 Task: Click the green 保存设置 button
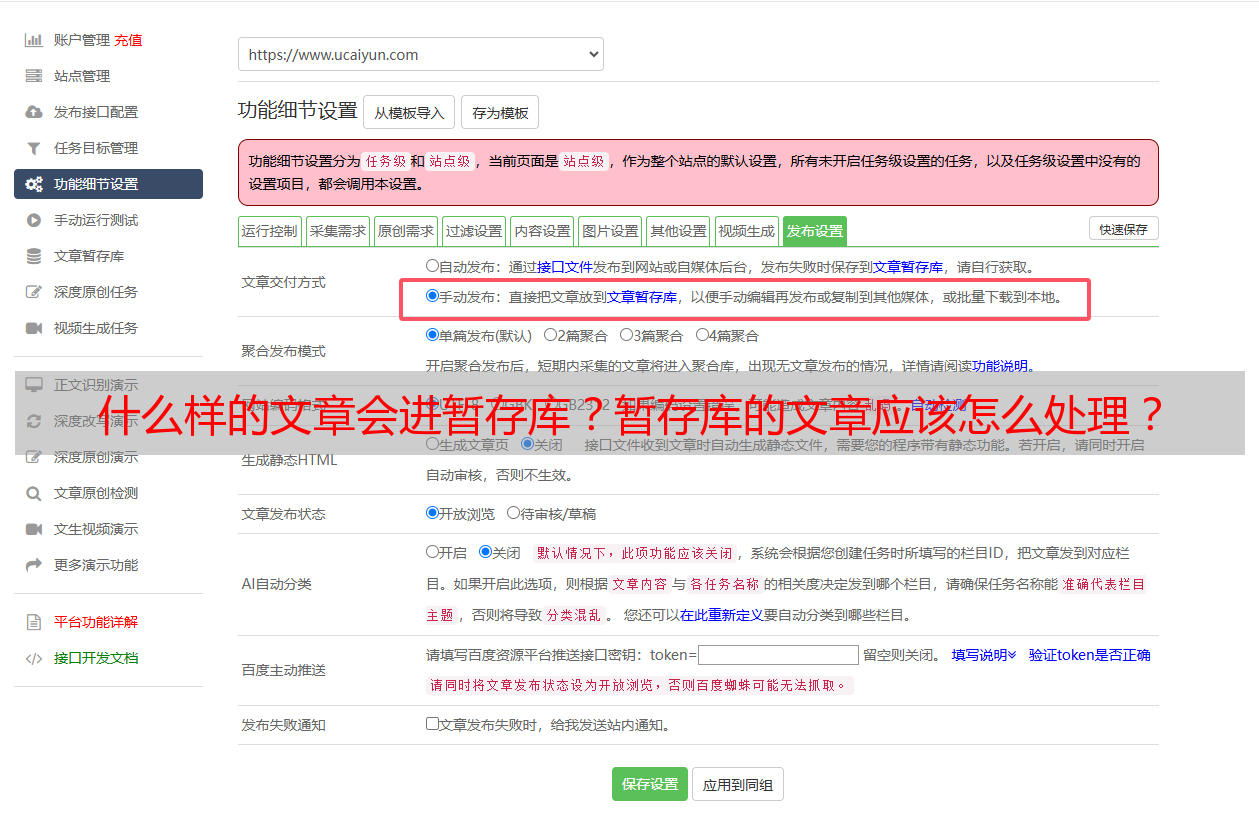point(650,785)
